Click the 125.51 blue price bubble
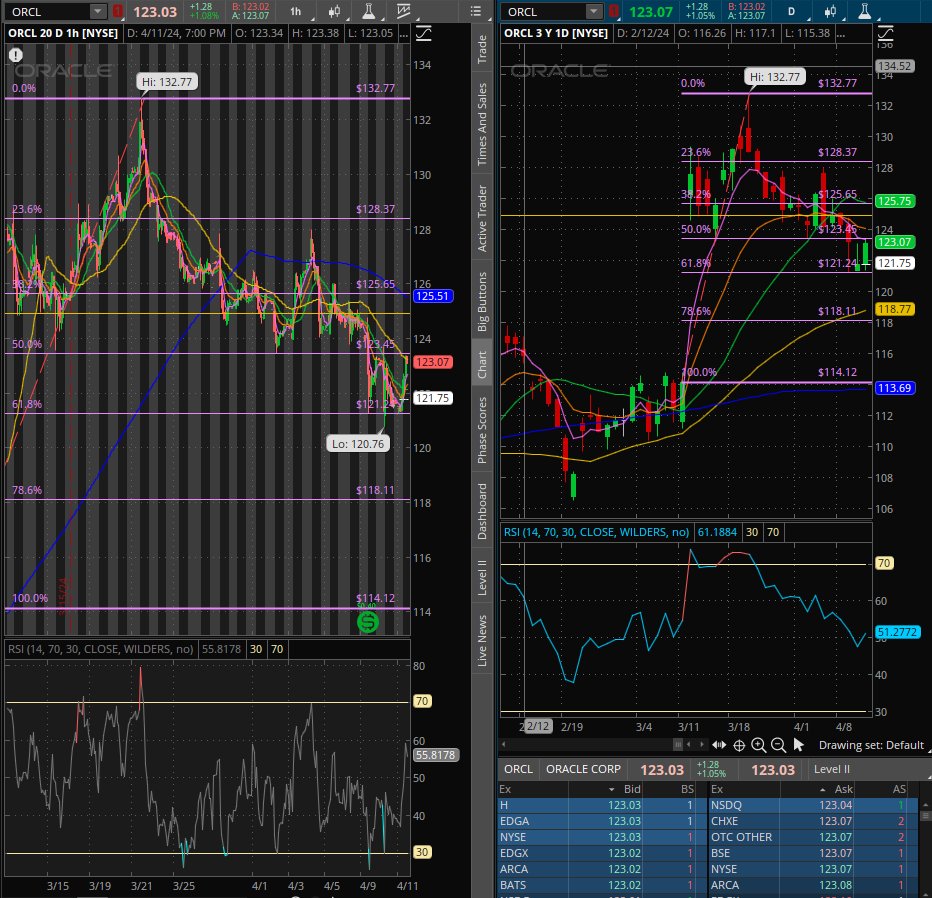This screenshot has height=898, width=932. [433, 296]
